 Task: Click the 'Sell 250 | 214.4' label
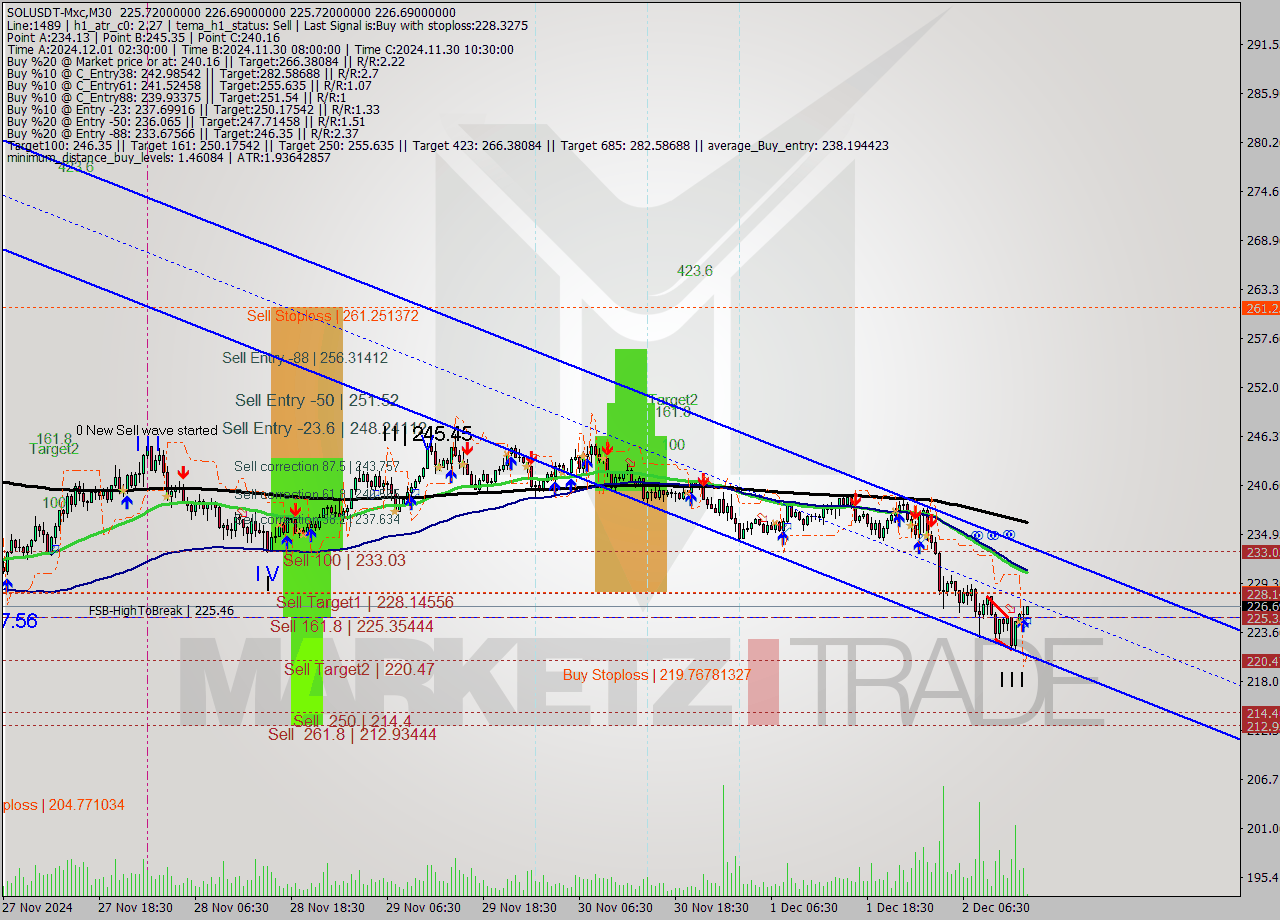tap(353, 721)
